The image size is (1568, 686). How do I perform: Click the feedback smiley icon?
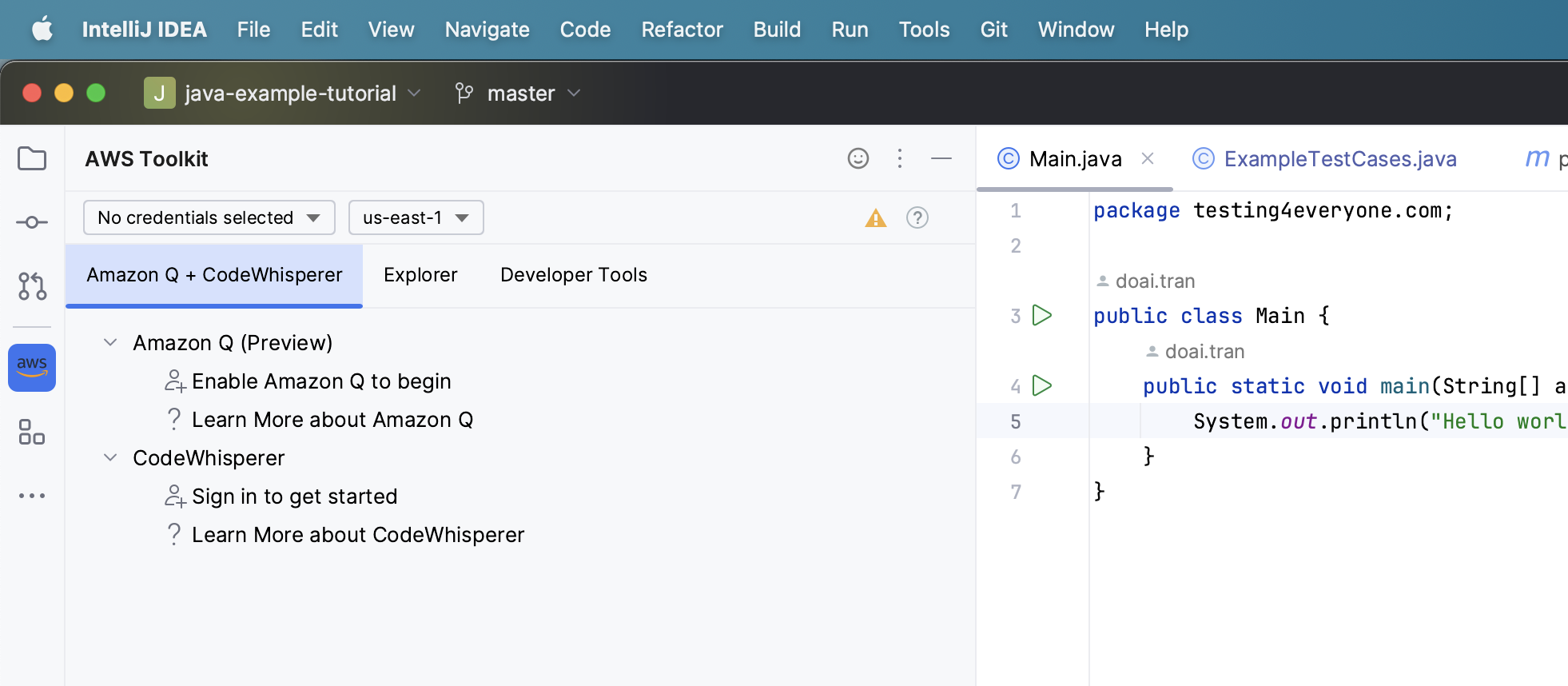(858, 158)
